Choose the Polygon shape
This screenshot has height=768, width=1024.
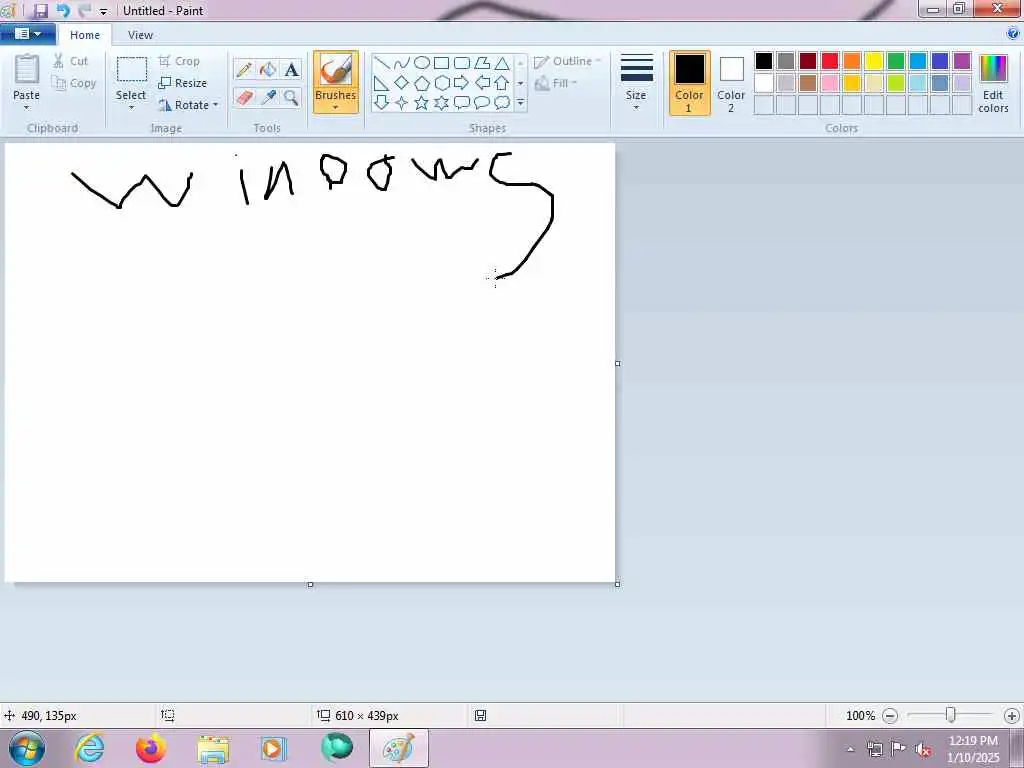point(482,63)
